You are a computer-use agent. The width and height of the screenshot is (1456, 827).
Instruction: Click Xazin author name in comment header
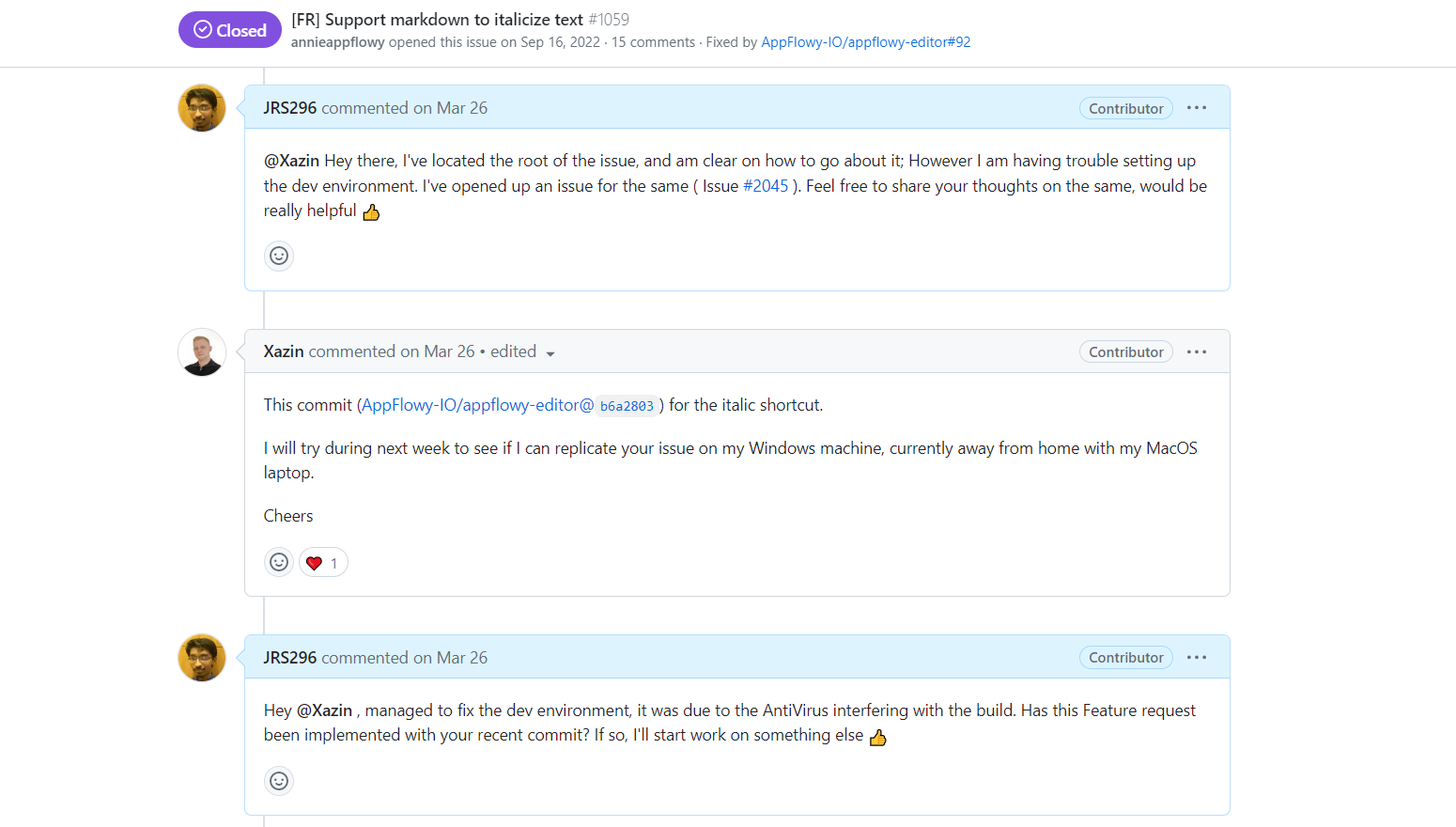284,351
